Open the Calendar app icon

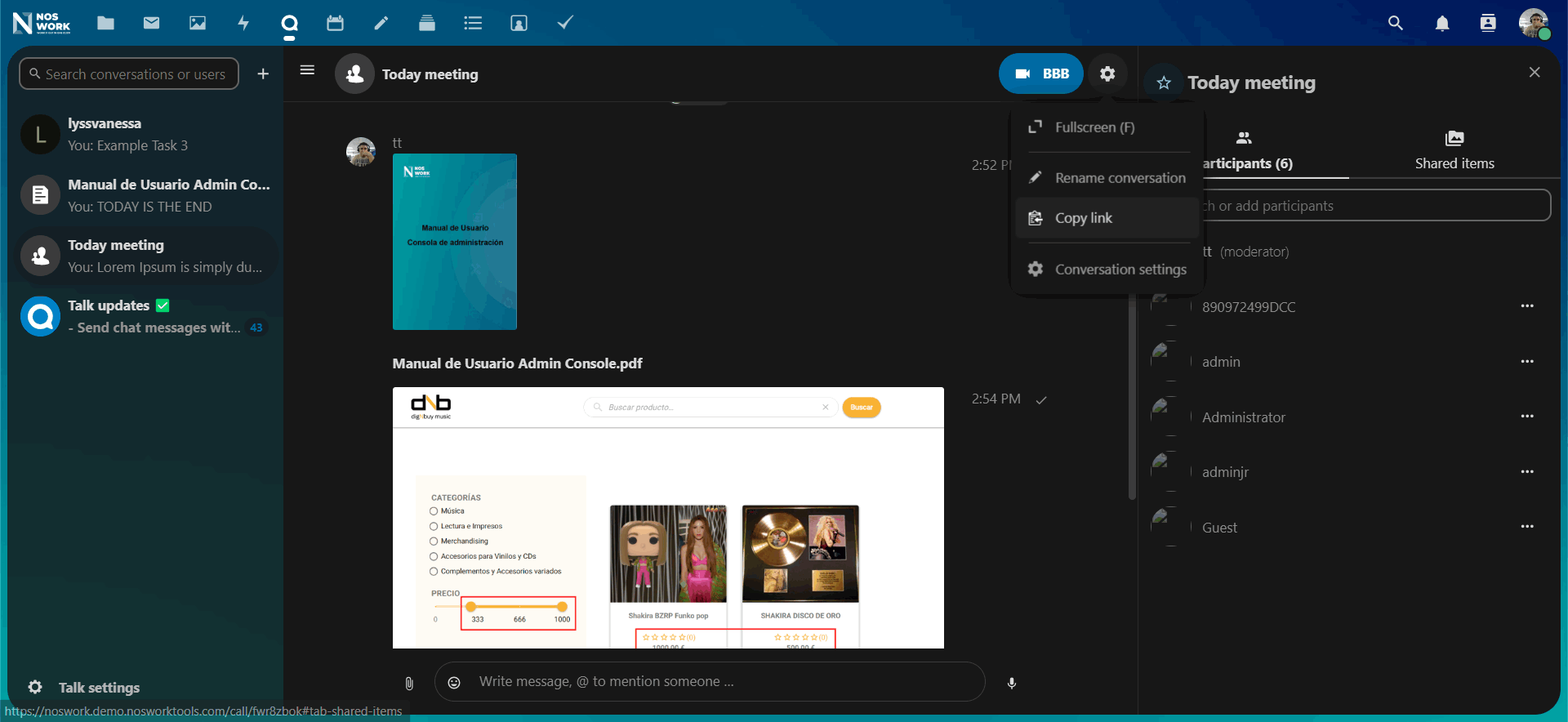coord(335,23)
